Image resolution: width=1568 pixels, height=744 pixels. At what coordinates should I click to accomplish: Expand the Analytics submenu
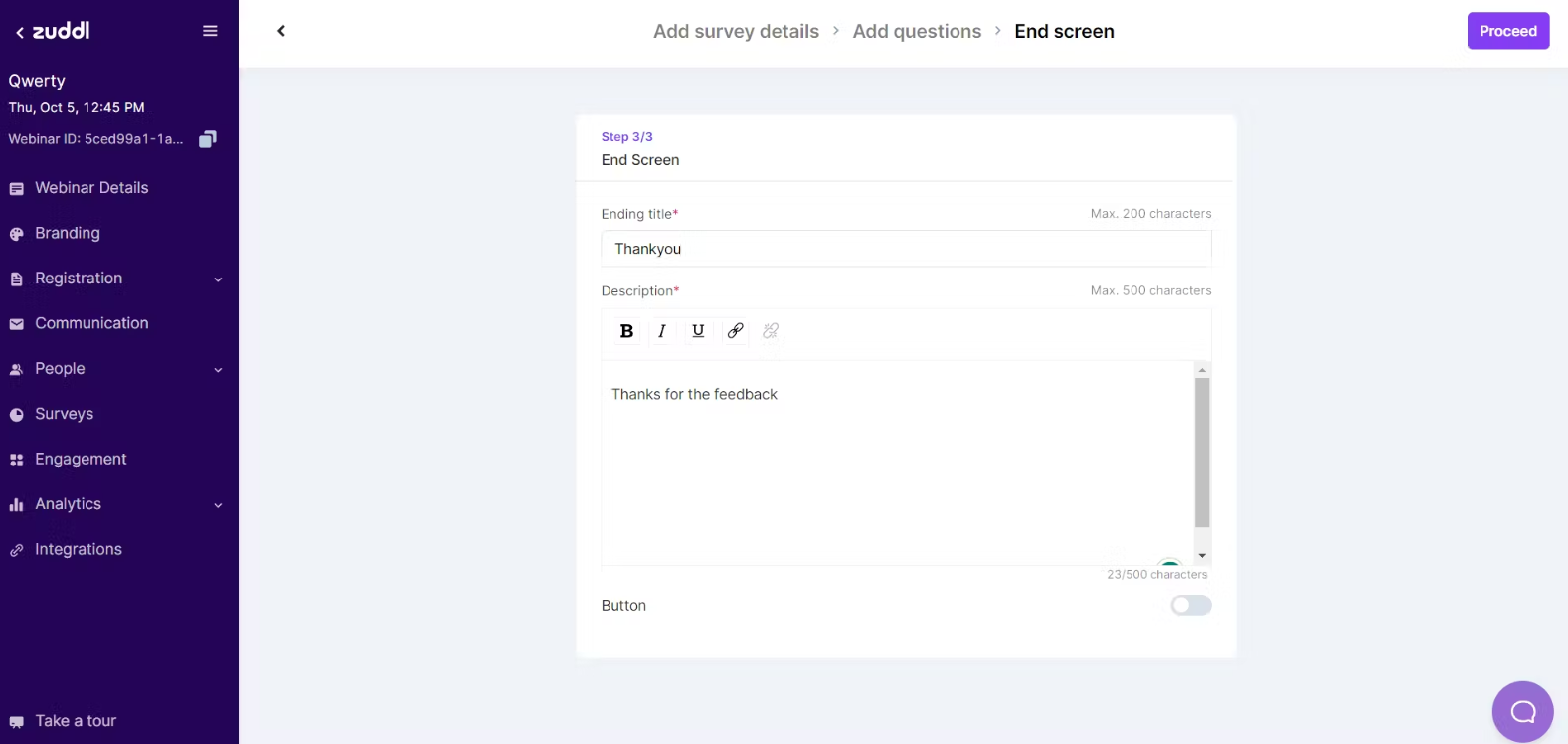coord(218,505)
